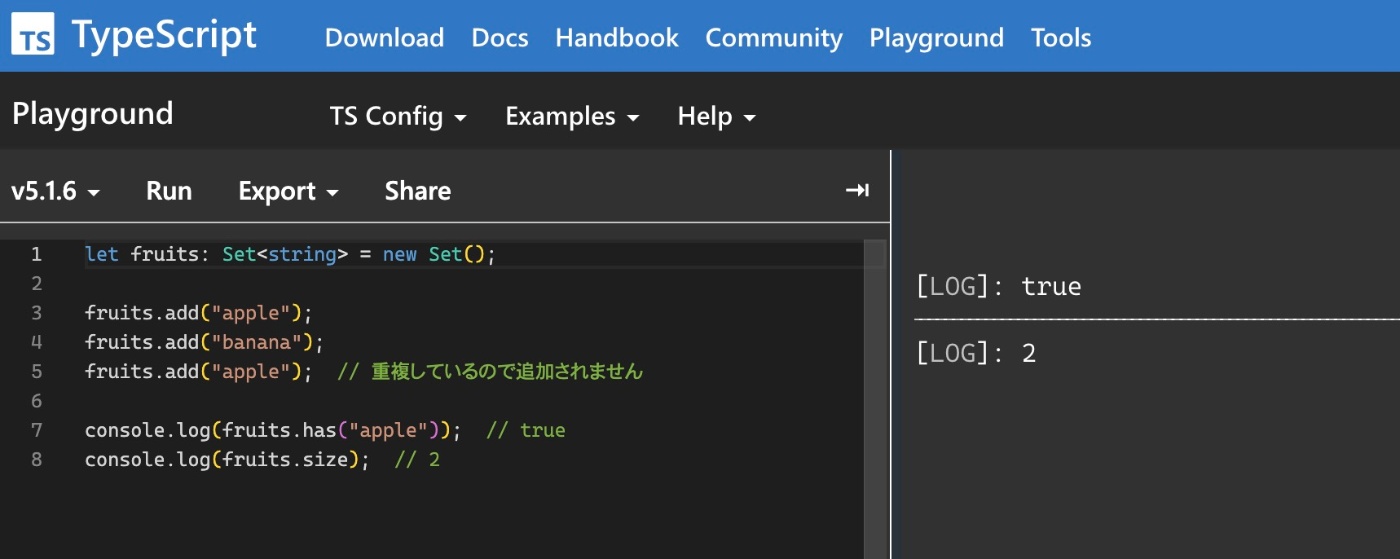Expand the TS Config dropdown
Screen dimensions: 1400x559
coord(398,116)
